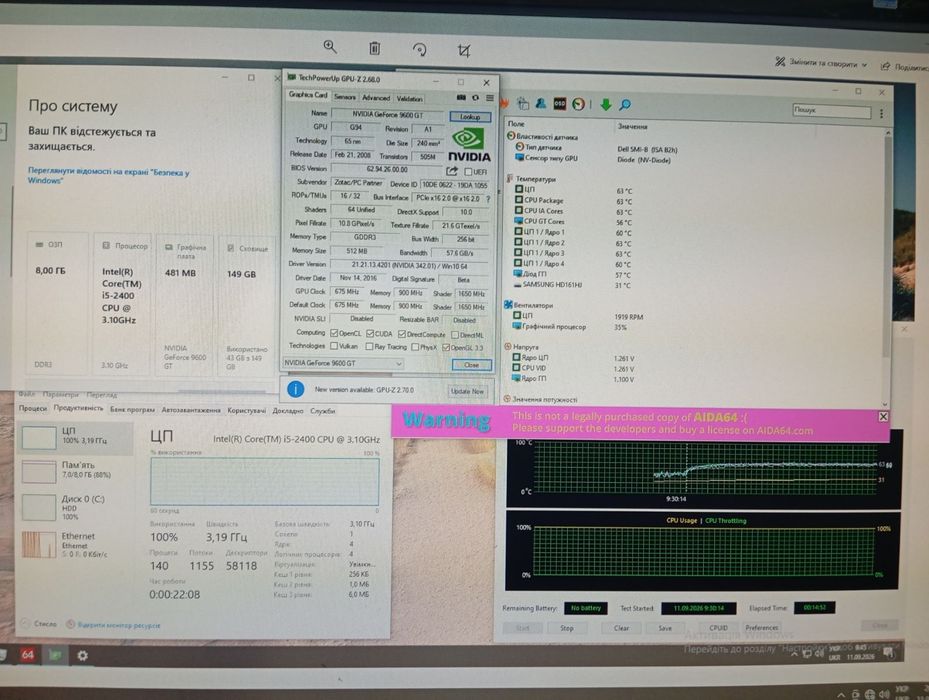
Task: Click the CPU Usage graph label in AIDA64
Action: (681, 520)
